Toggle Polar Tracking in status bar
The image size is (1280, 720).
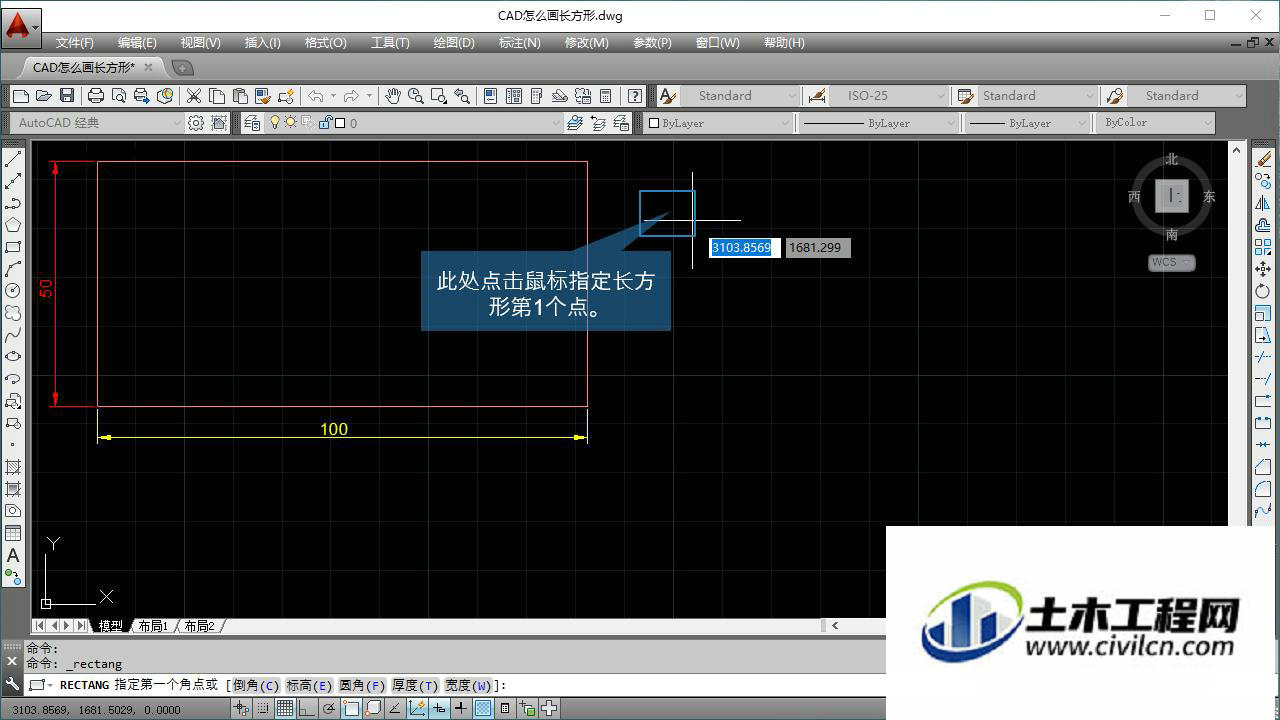click(x=329, y=709)
